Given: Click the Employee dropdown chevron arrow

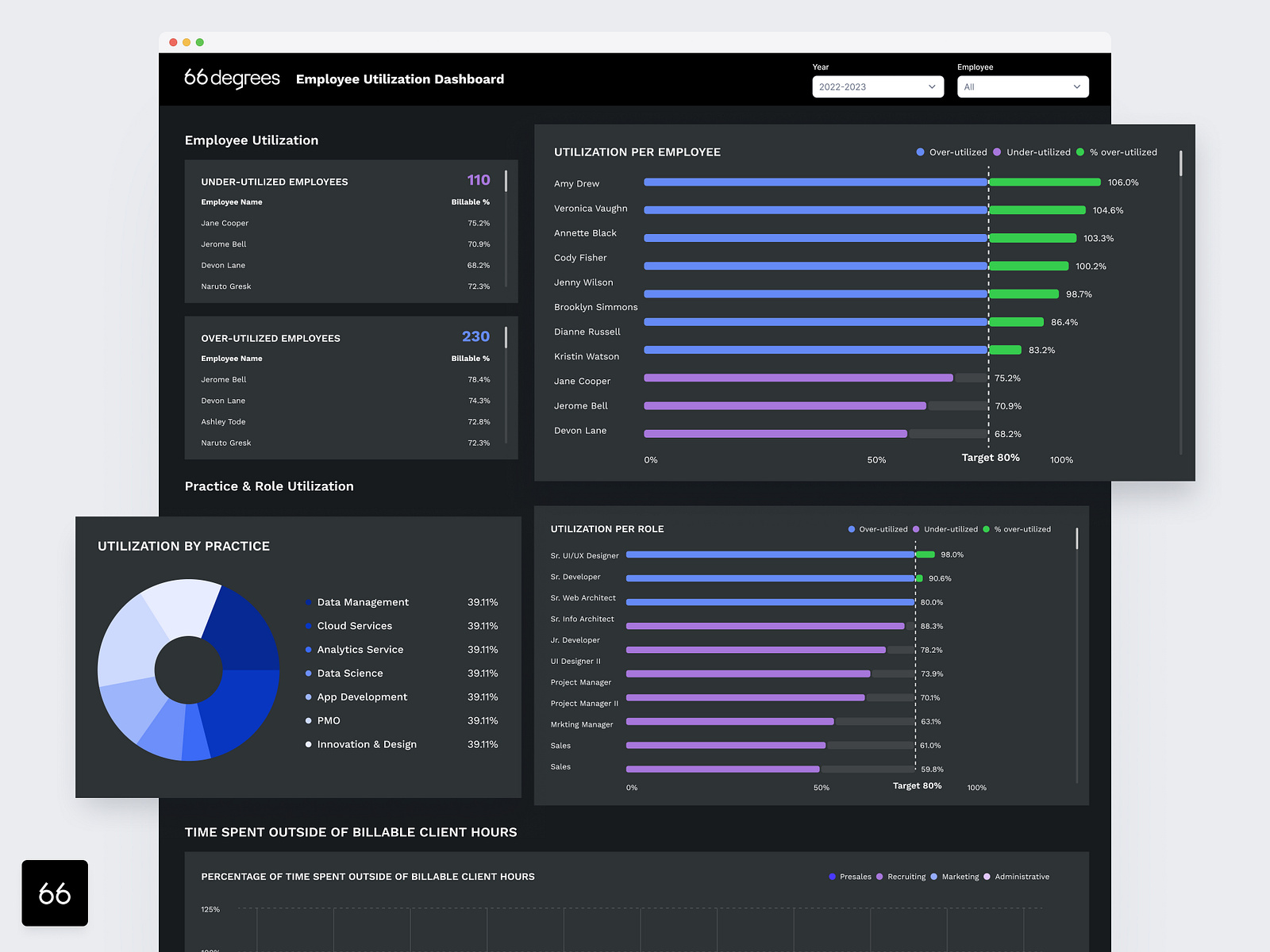Looking at the screenshot, I should click(1077, 87).
